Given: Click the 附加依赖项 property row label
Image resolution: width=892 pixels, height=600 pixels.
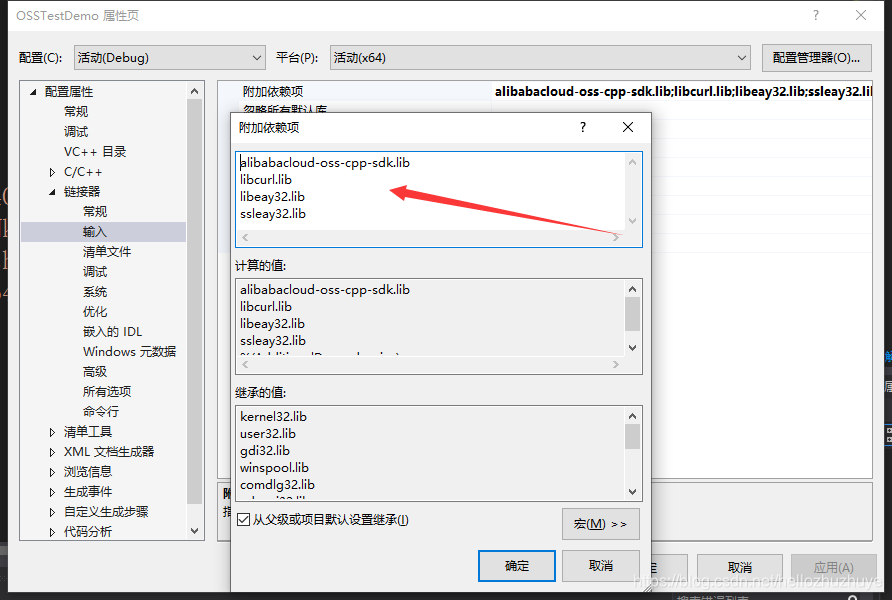Looking at the screenshot, I should click(x=273, y=92).
